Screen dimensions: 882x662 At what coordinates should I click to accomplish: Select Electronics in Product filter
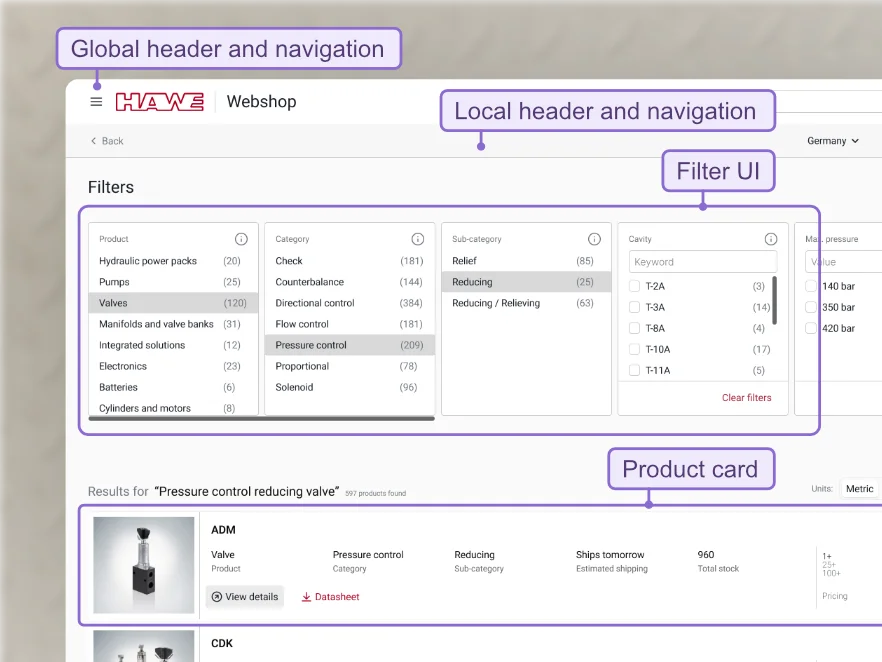point(173,366)
